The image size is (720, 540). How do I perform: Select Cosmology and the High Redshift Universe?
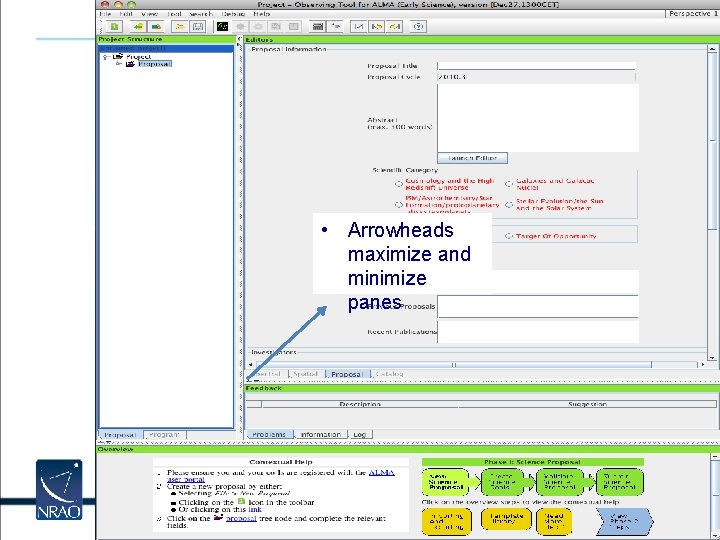click(x=399, y=184)
